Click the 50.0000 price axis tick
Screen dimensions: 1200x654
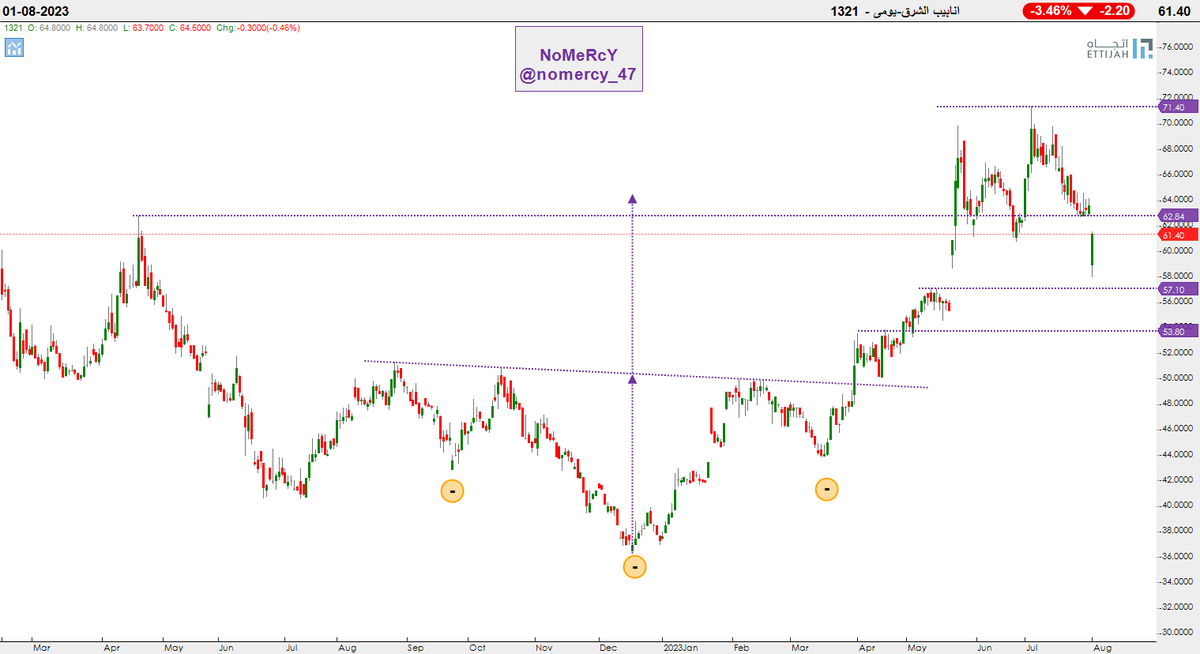coord(1178,378)
